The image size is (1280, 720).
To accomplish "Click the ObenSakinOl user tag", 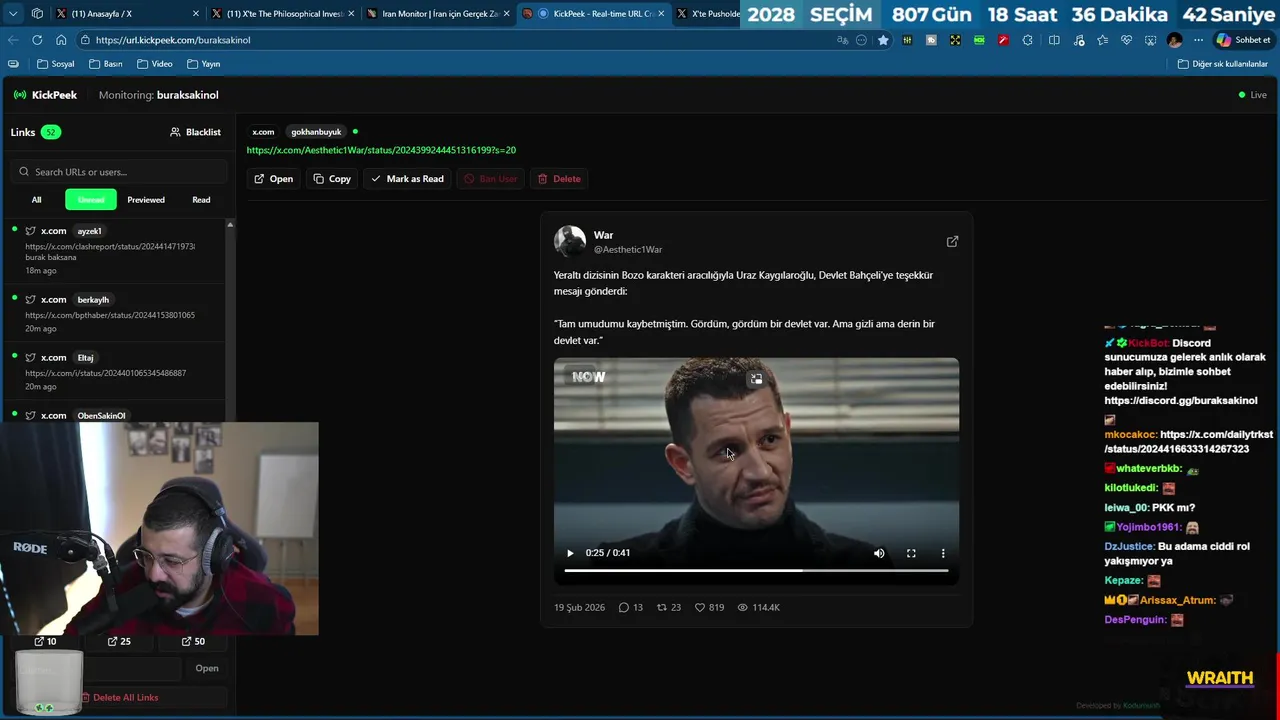I will pyautogui.click(x=102, y=415).
